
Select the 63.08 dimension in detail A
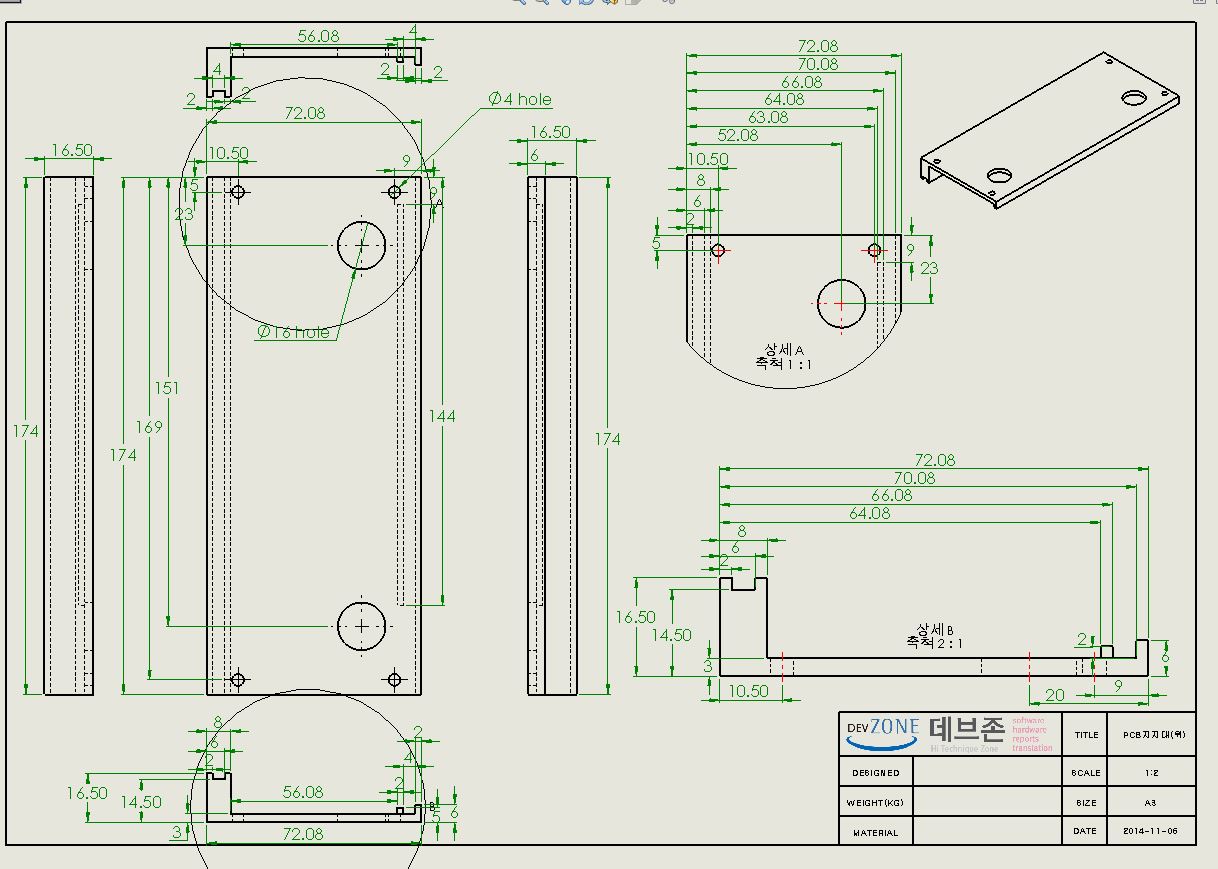(768, 117)
